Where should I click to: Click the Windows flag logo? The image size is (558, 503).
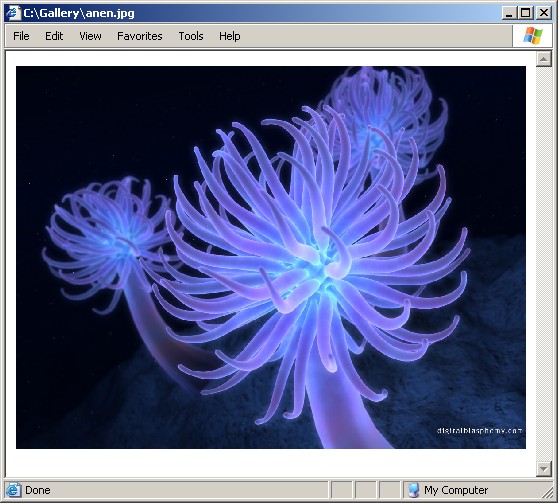533,36
